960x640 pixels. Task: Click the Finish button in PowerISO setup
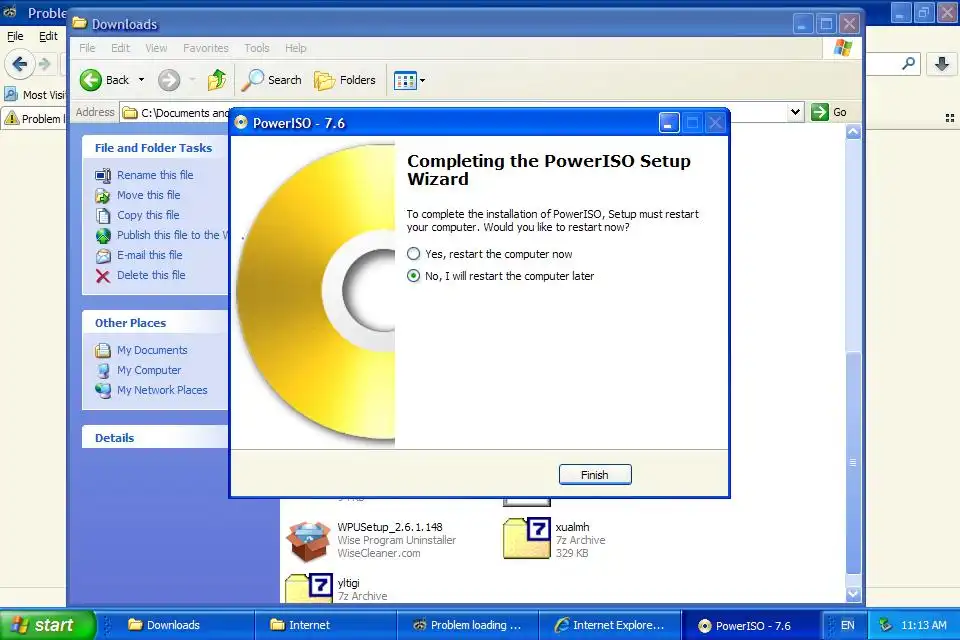pos(594,475)
